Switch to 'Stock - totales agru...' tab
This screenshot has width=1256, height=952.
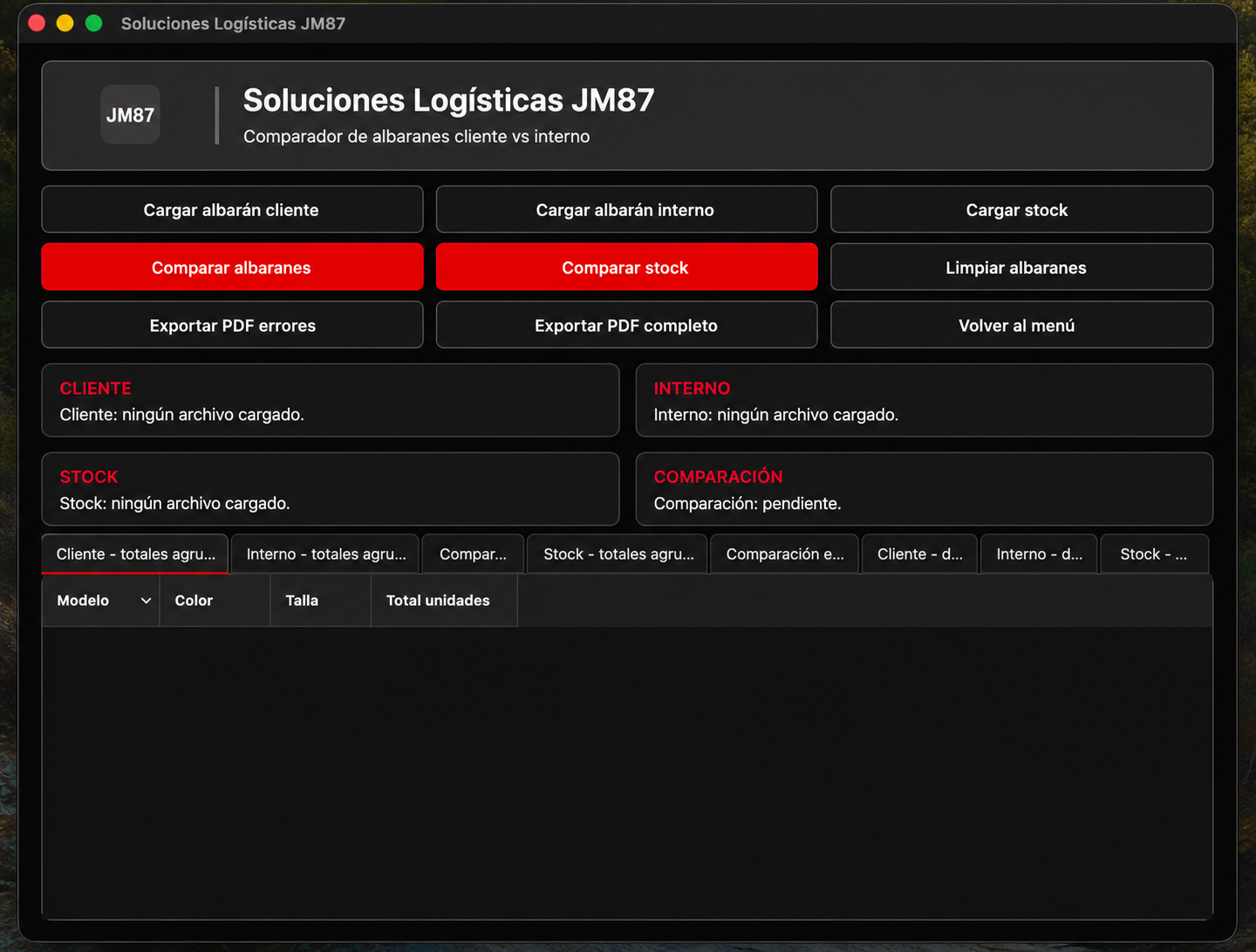(618, 554)
